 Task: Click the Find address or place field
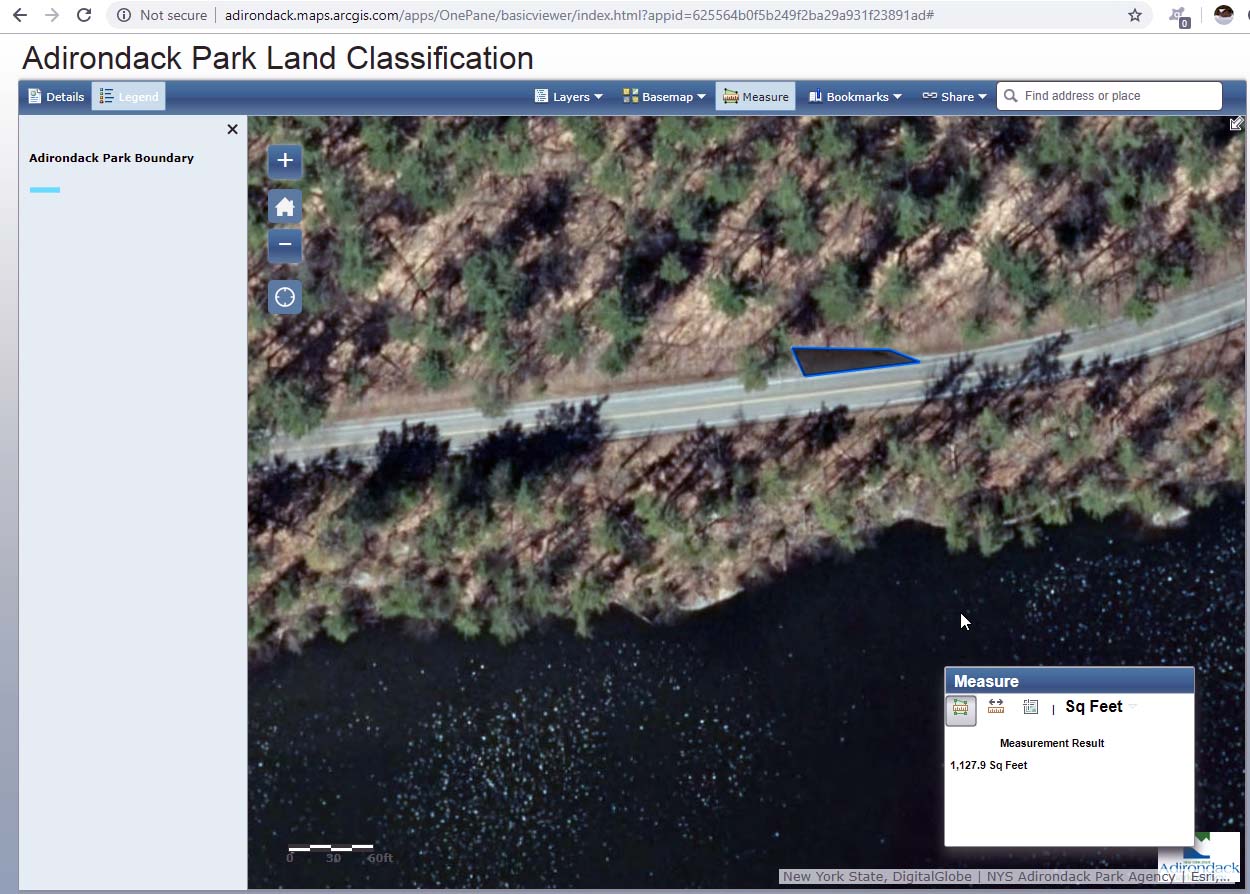click(1117, 96)
